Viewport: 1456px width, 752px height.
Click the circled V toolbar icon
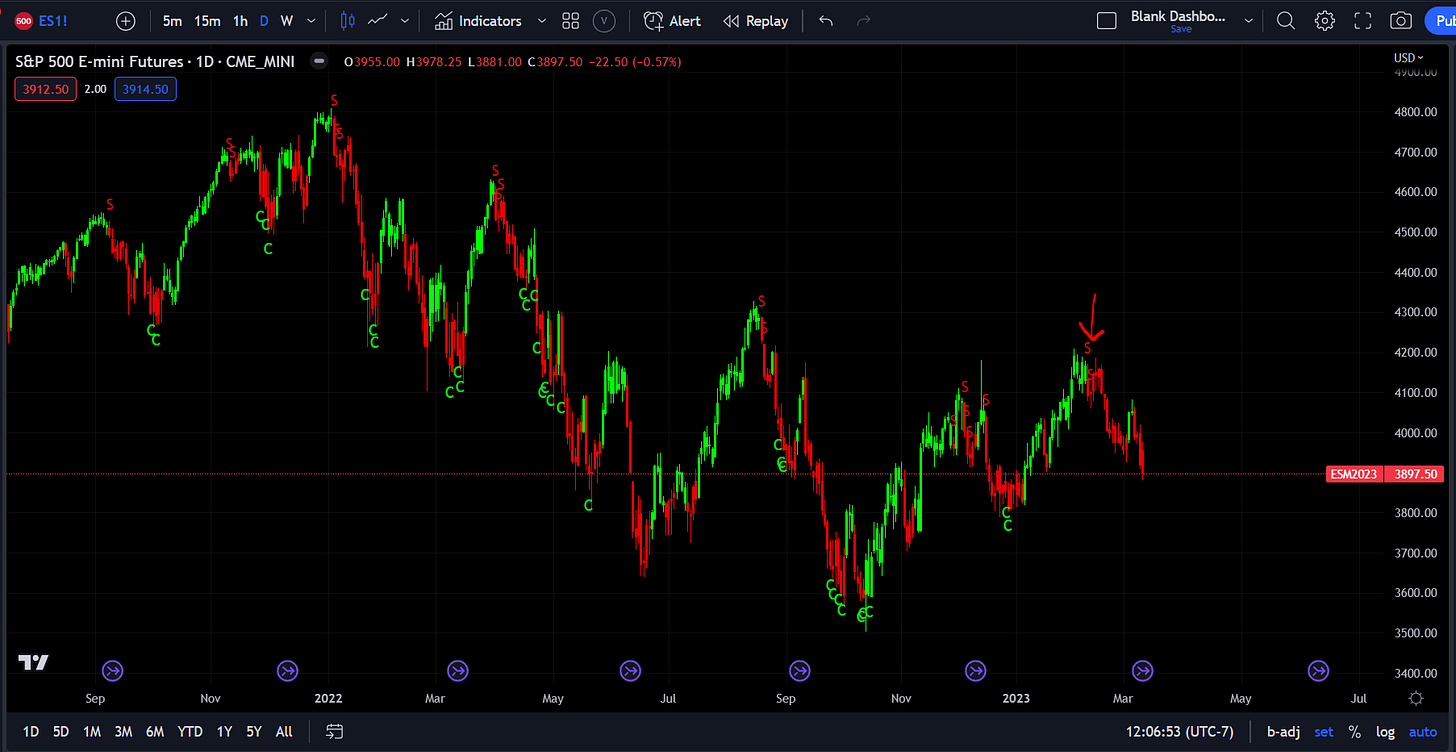pos(604,20)
